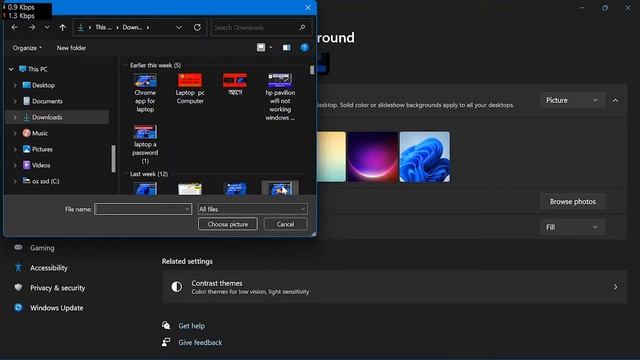Screen dimensions: 640x360
Task: Collapse the personalize background section chevron
Action: pos(616,100)
